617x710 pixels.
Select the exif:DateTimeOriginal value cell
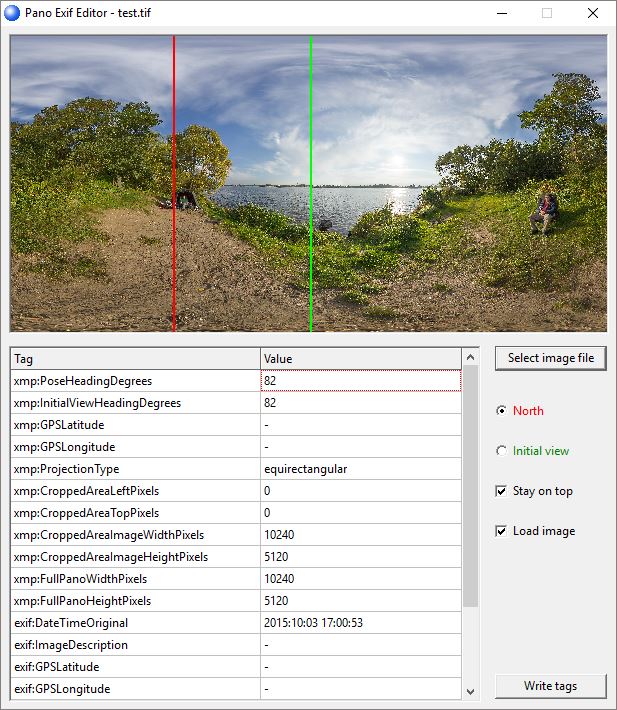click(360, 623)
